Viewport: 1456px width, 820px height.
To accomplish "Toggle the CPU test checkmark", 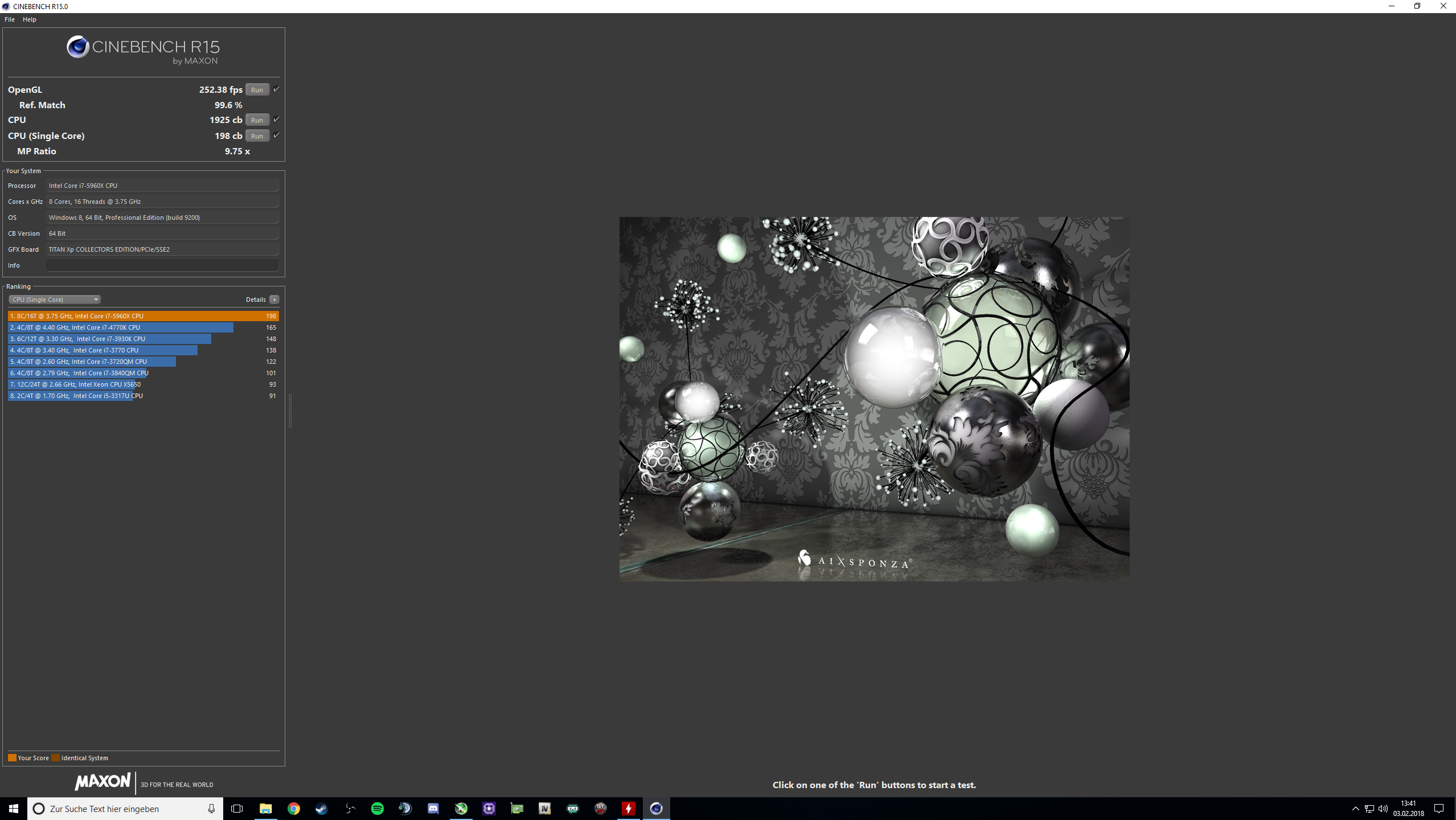I will 276,120.
